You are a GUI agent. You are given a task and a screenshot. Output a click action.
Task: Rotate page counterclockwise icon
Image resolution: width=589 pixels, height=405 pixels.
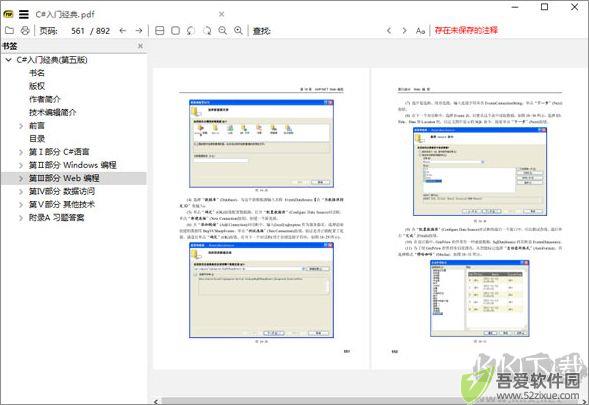point(191,30)
